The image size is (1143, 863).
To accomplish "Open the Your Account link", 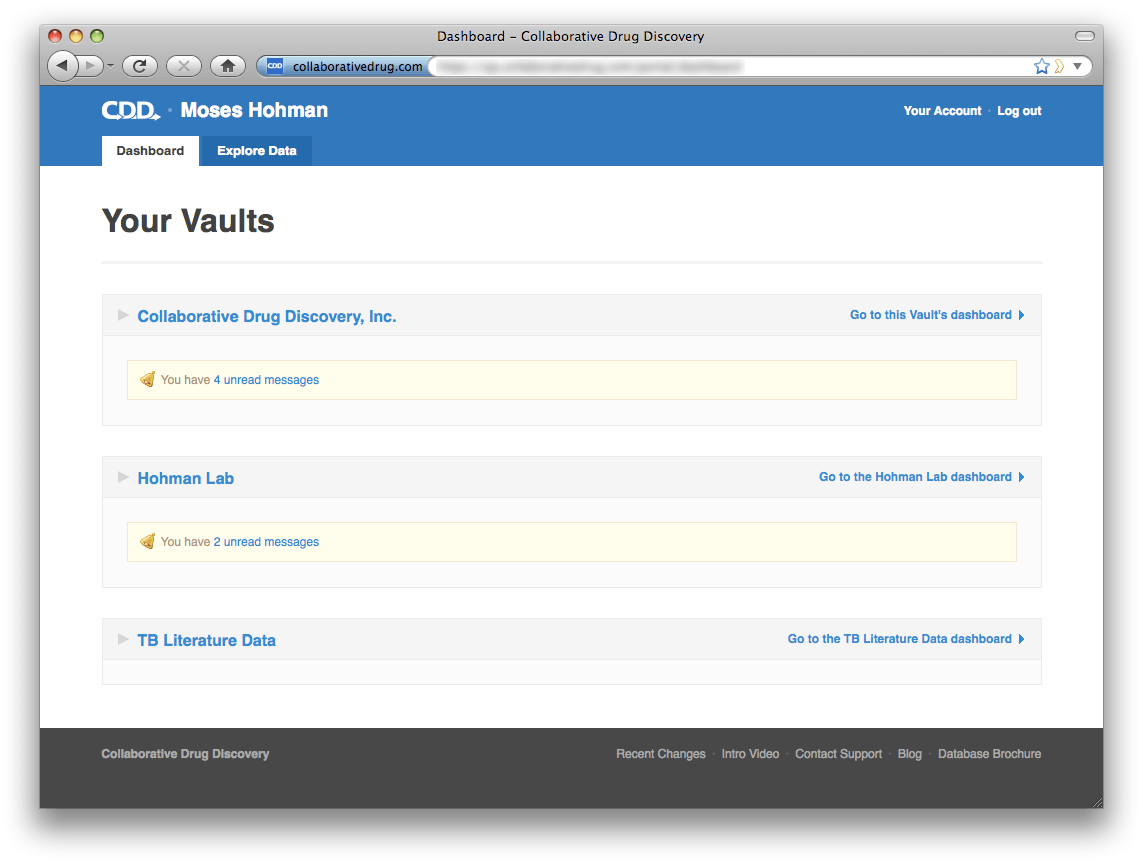I will click(x=943, y=111).
